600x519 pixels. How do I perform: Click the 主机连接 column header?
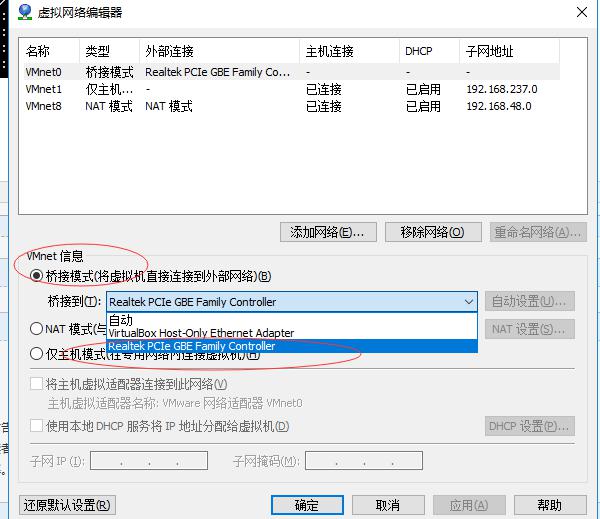point(349,51)
